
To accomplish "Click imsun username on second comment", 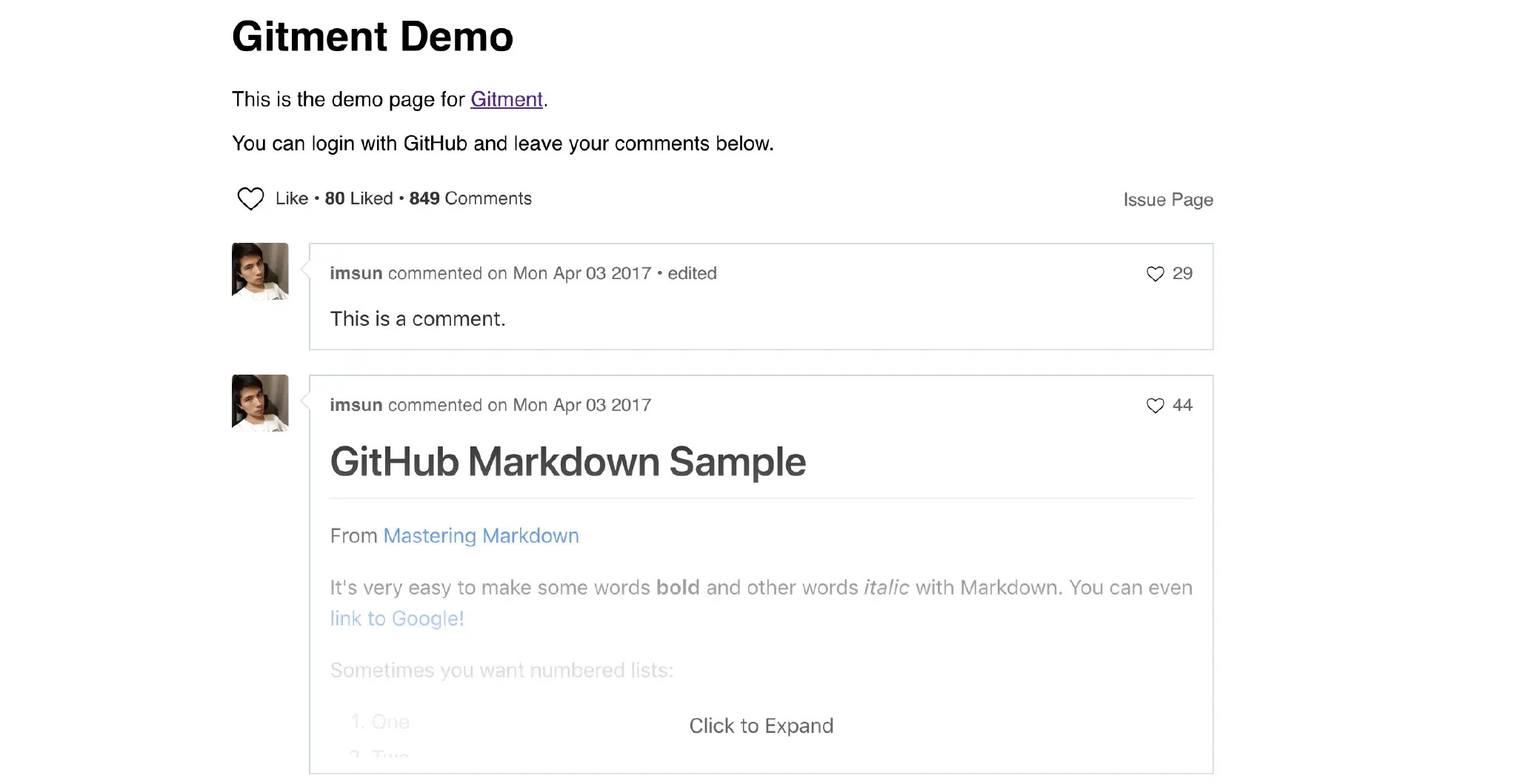I will click(356, 405).
